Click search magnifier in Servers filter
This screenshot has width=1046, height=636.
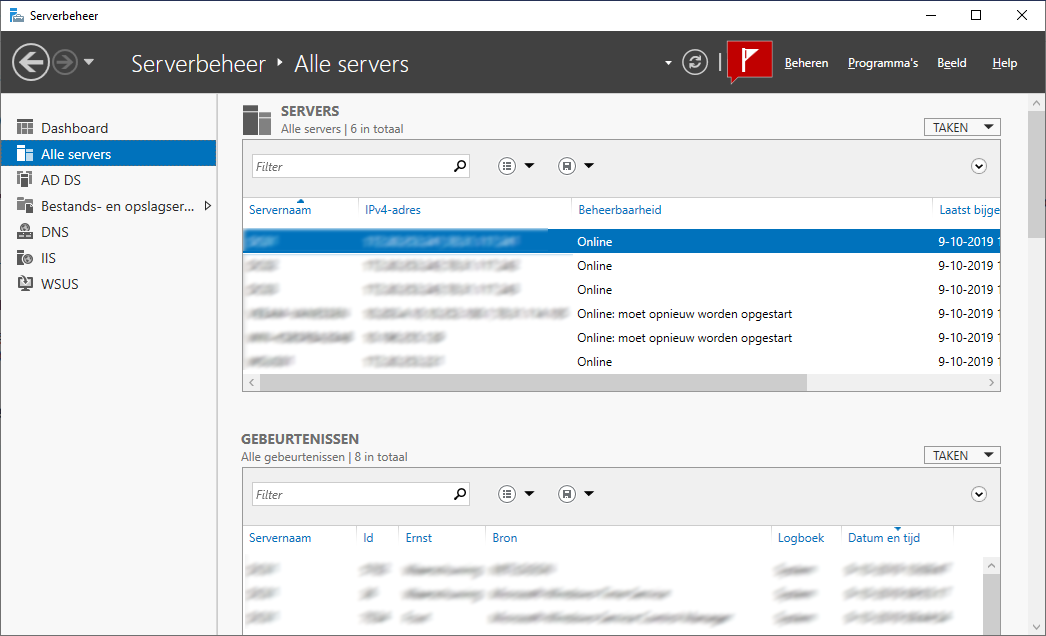click(460, 167)
